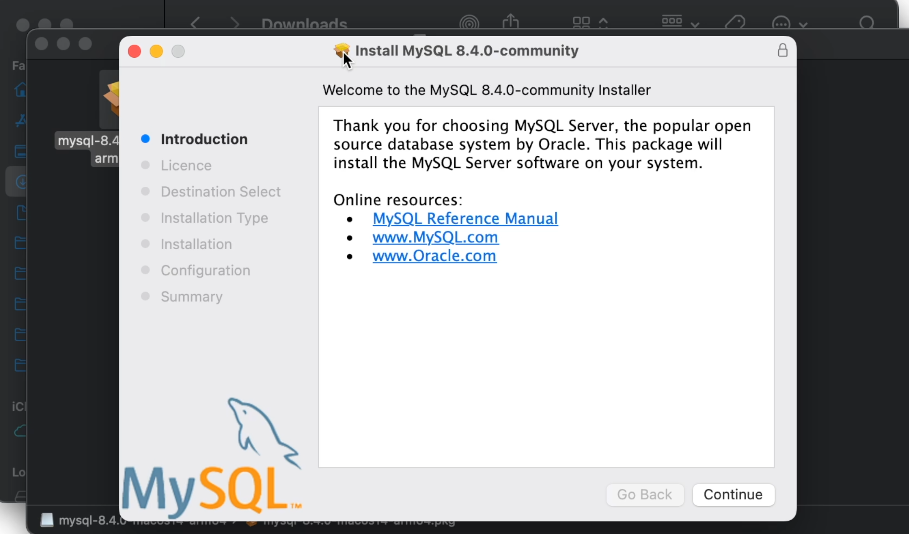The width and height of the screenshot is (909, 534).
Task: Select the Summary step in the sidebar
Action: (192, 297)
